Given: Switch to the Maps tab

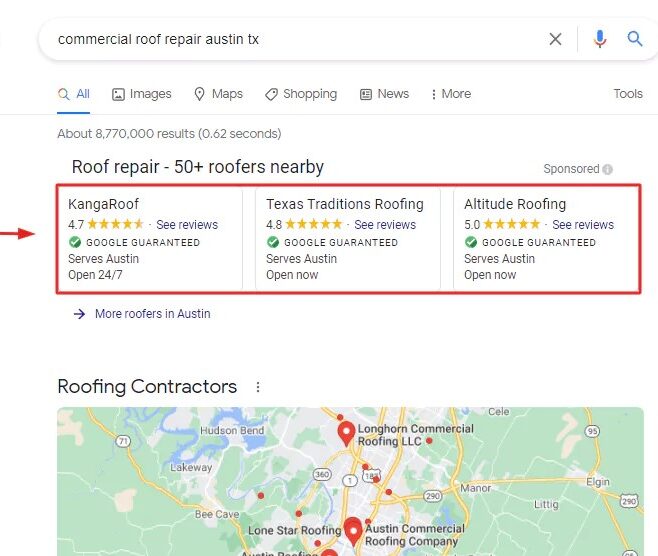Looking at the screenshot, I should [218, 94].
